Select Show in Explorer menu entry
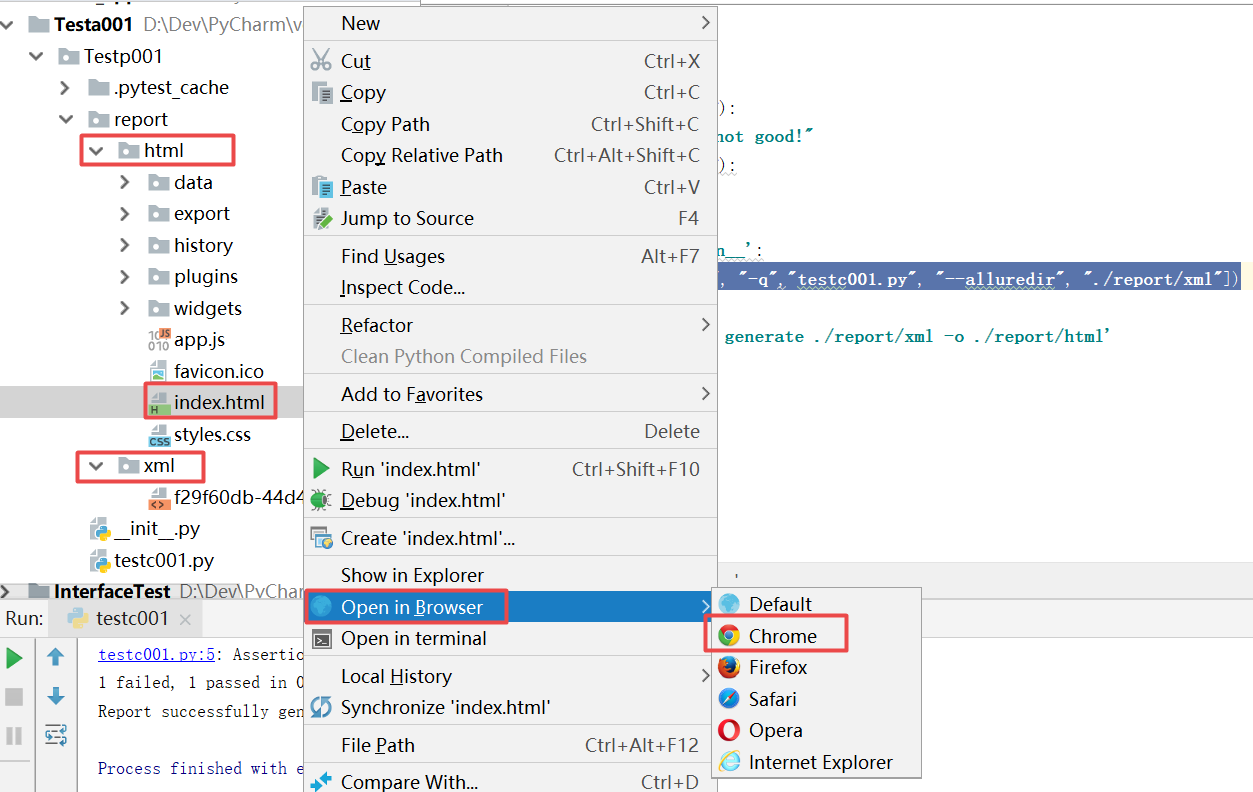Image resolution: width=1253 pixels, height=792 pixels. [x=412, y=575]
